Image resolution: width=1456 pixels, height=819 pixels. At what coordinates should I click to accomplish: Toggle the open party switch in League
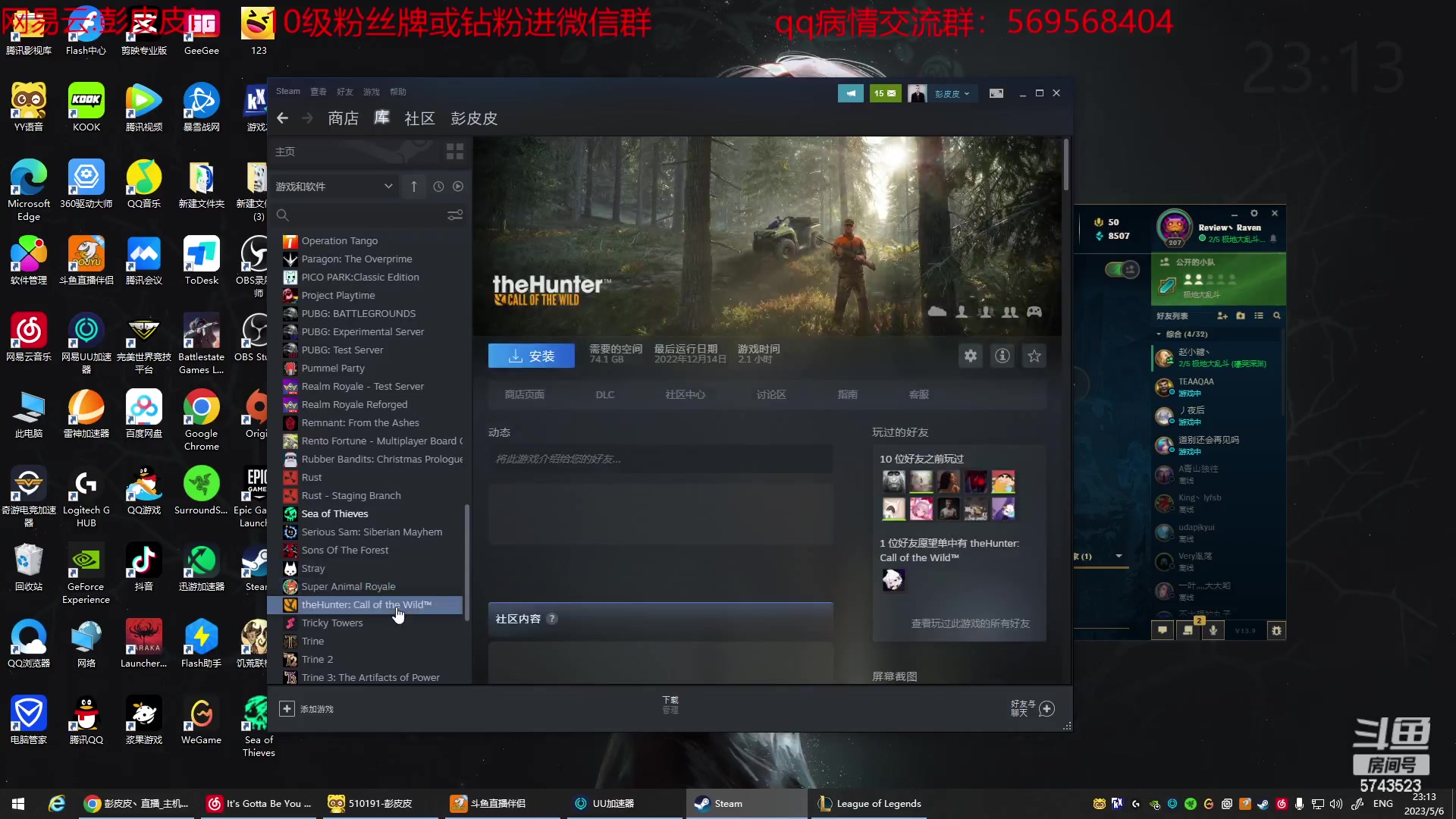(1122, 269)
